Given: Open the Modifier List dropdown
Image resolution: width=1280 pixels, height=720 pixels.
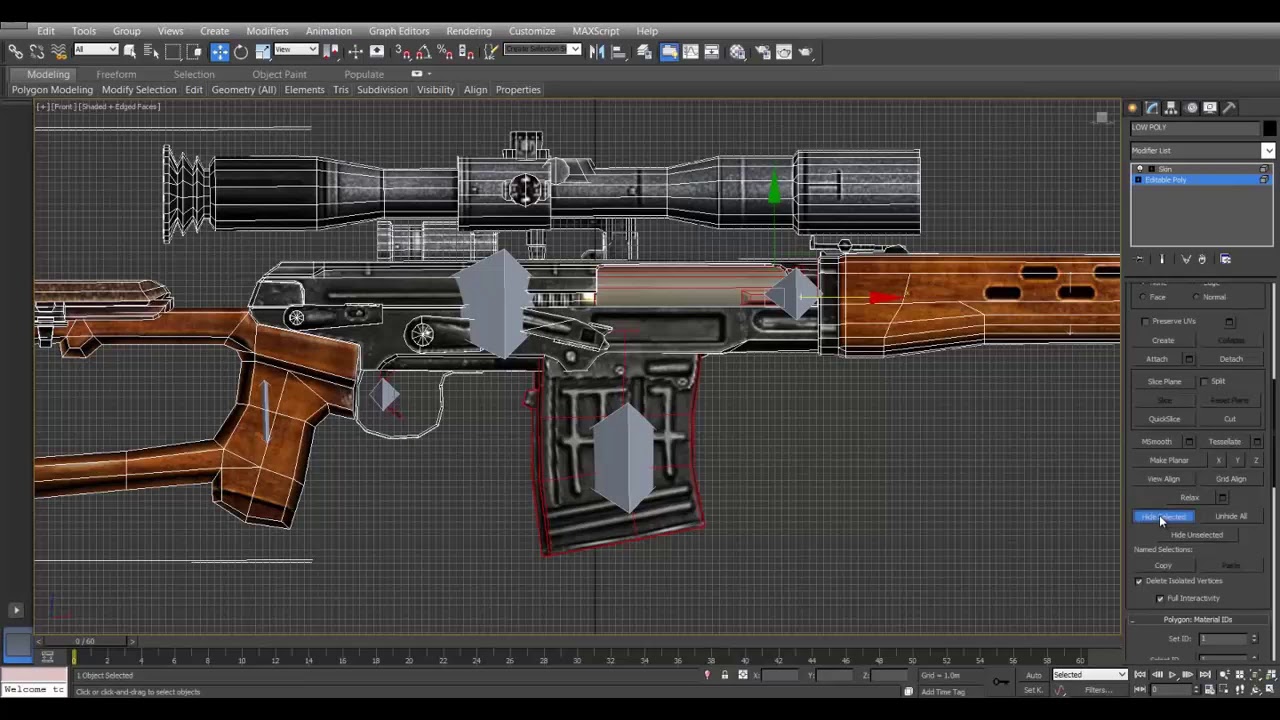Looking at the screenshot, I should [x=1269, y=150].
